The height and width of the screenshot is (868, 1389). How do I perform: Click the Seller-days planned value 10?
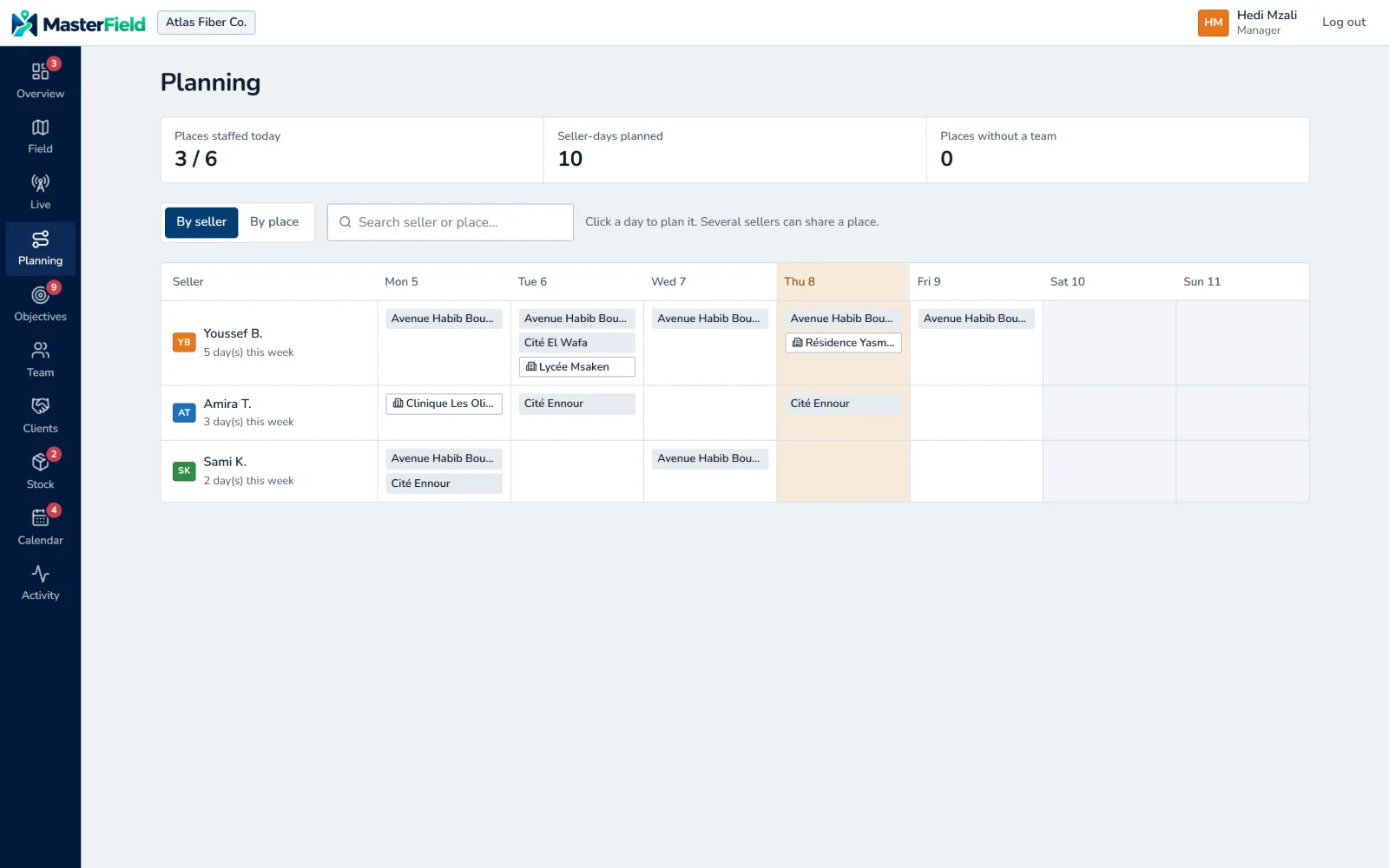pos(570,159)
